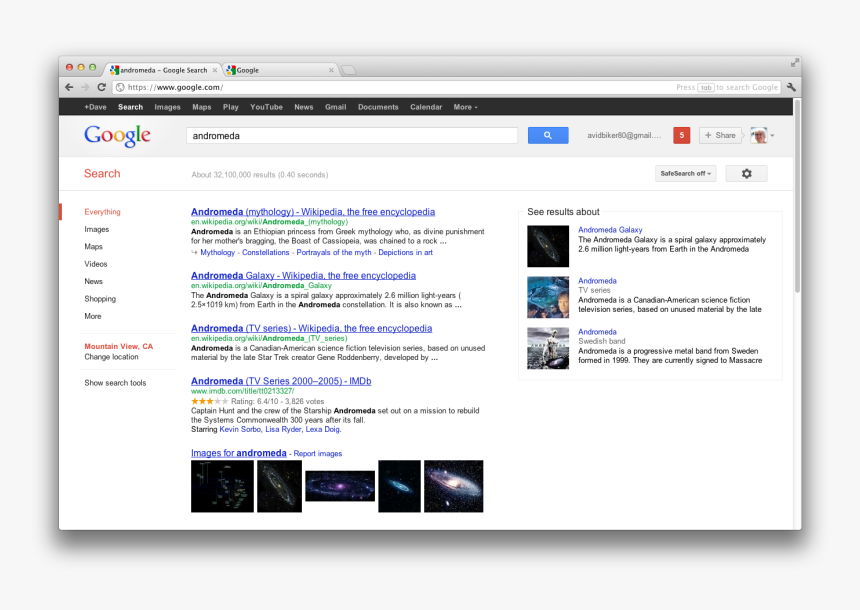This screenshot has height=610, width=860.
Task: Open Gmail from the top bar
Action: [x=336, y=108]
